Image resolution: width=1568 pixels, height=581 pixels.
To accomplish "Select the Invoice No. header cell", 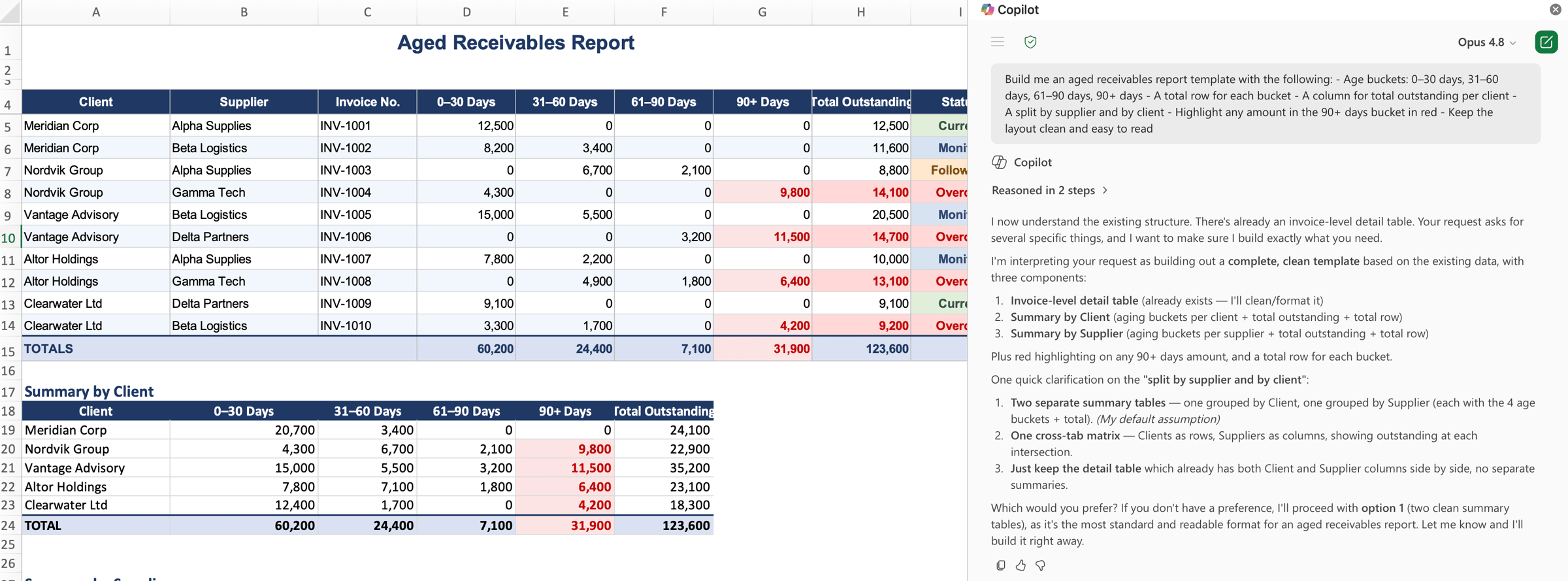I will (367, 102).
